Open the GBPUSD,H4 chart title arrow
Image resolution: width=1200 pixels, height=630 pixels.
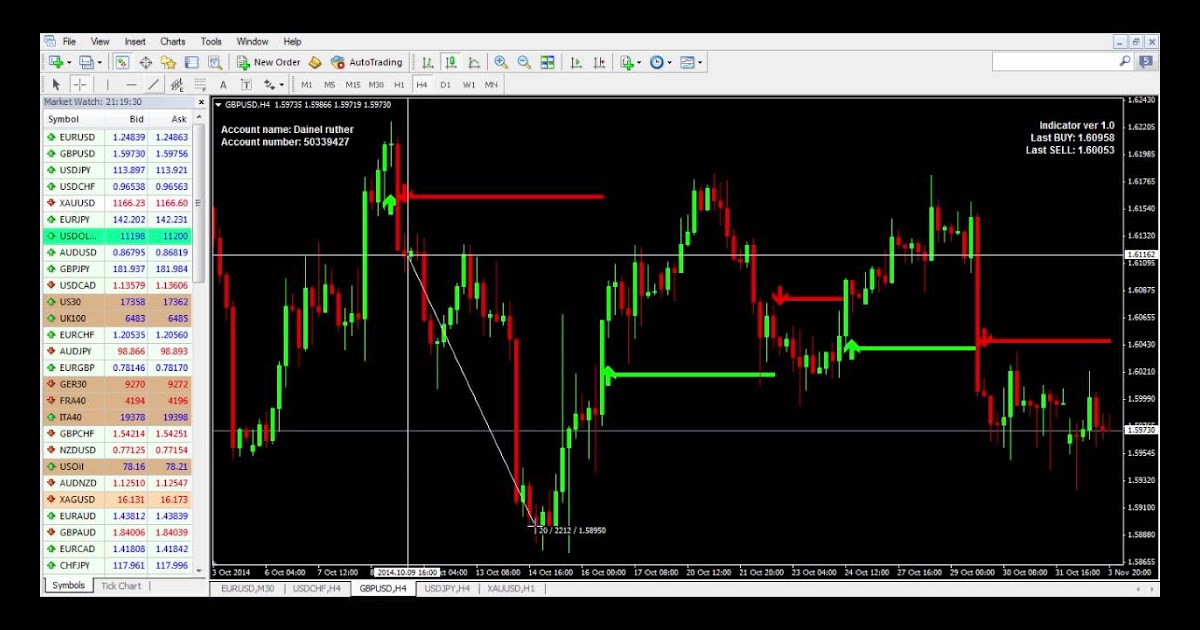[x=219, y=104]
